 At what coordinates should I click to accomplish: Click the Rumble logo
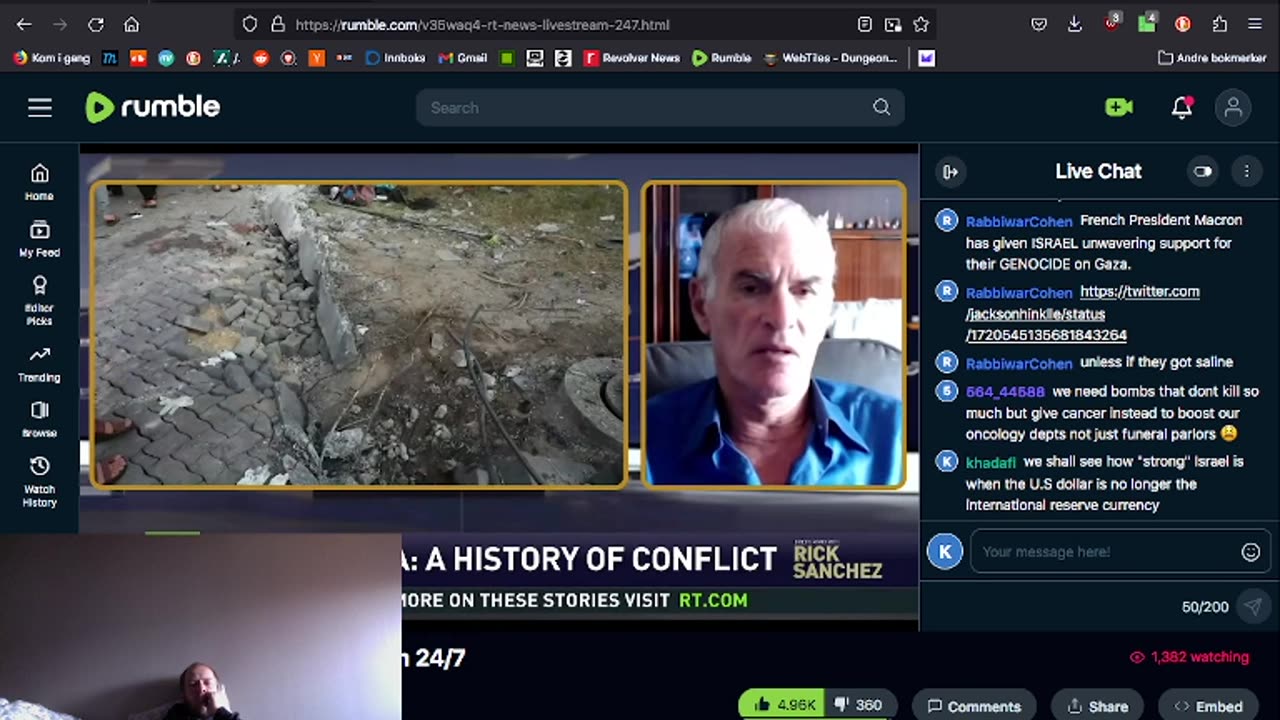152,107
